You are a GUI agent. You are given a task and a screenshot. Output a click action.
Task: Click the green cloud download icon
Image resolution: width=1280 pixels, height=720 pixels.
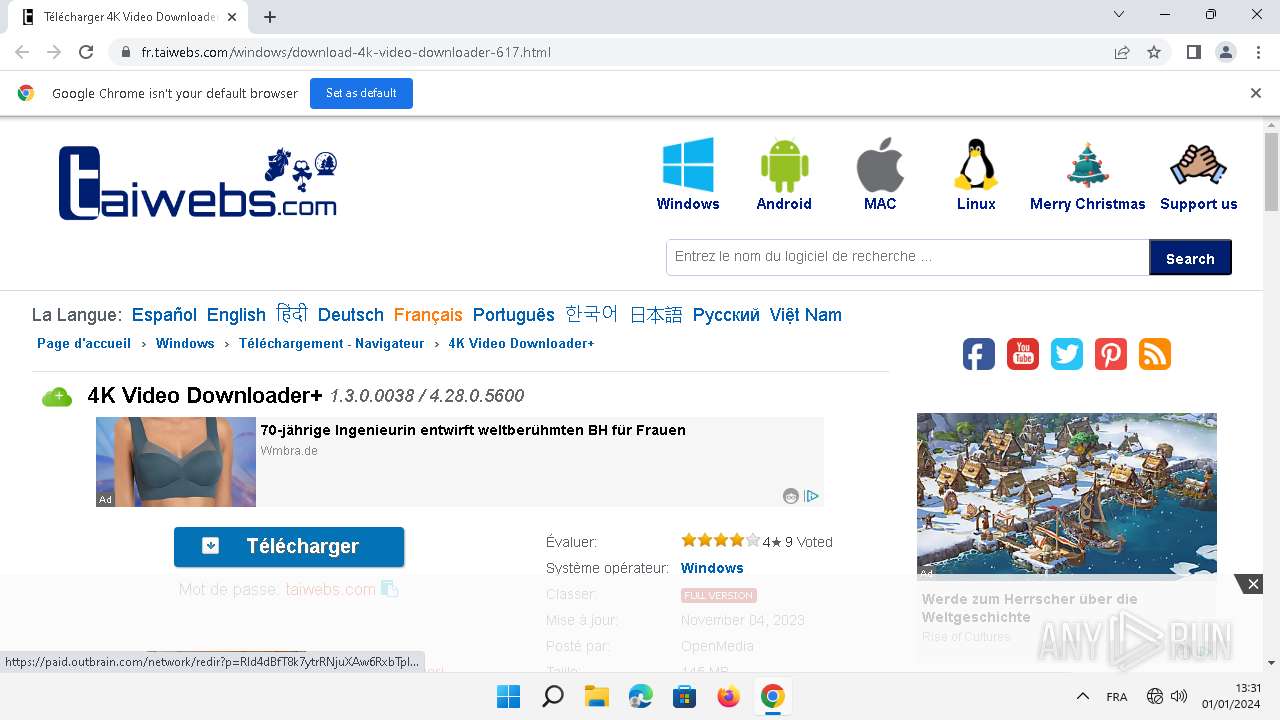coord(57,397)
